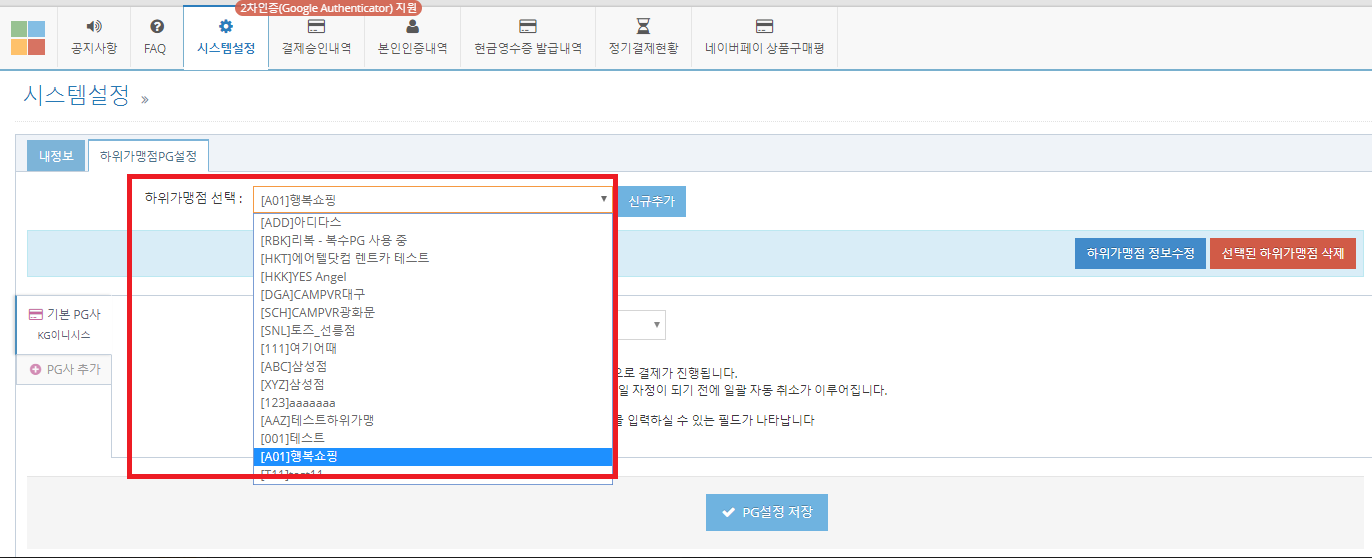Switch to the 내정보 tab
Screen dimensions: 1372x558
[56, 156]
